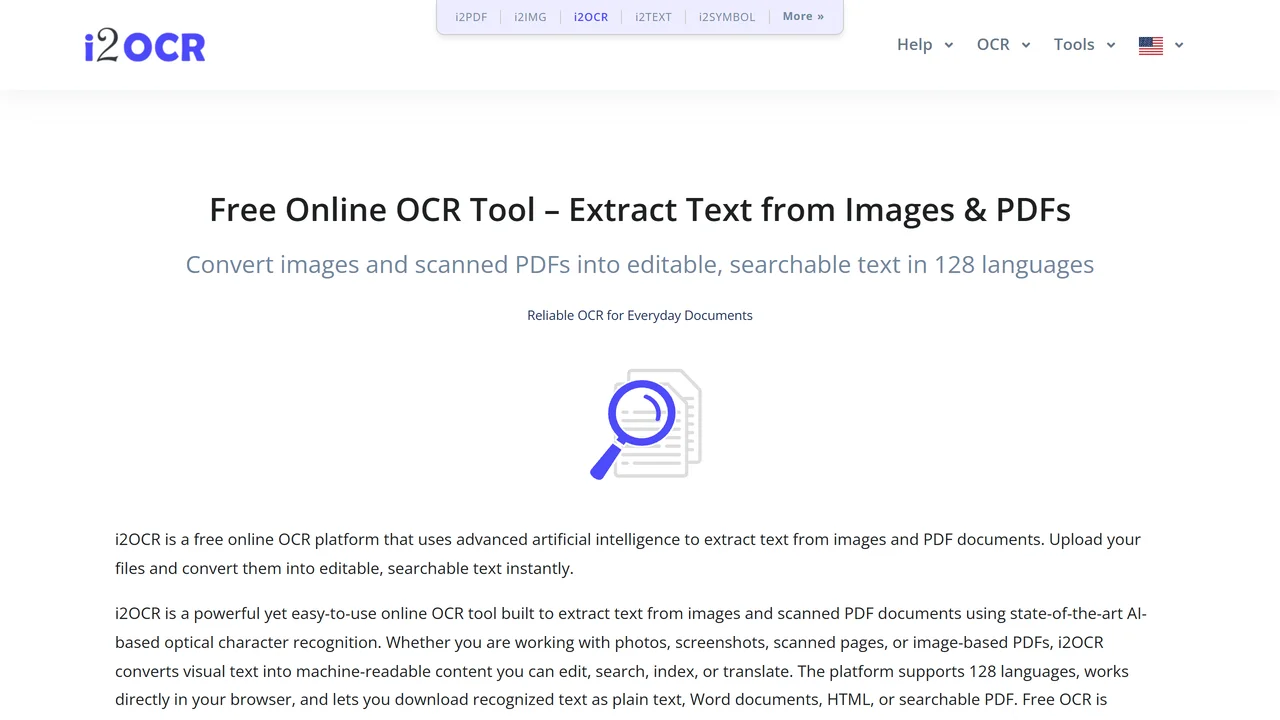1280x720 pixels.
Task: Switch to the i2TEXT tab
Action: (653, 17)
